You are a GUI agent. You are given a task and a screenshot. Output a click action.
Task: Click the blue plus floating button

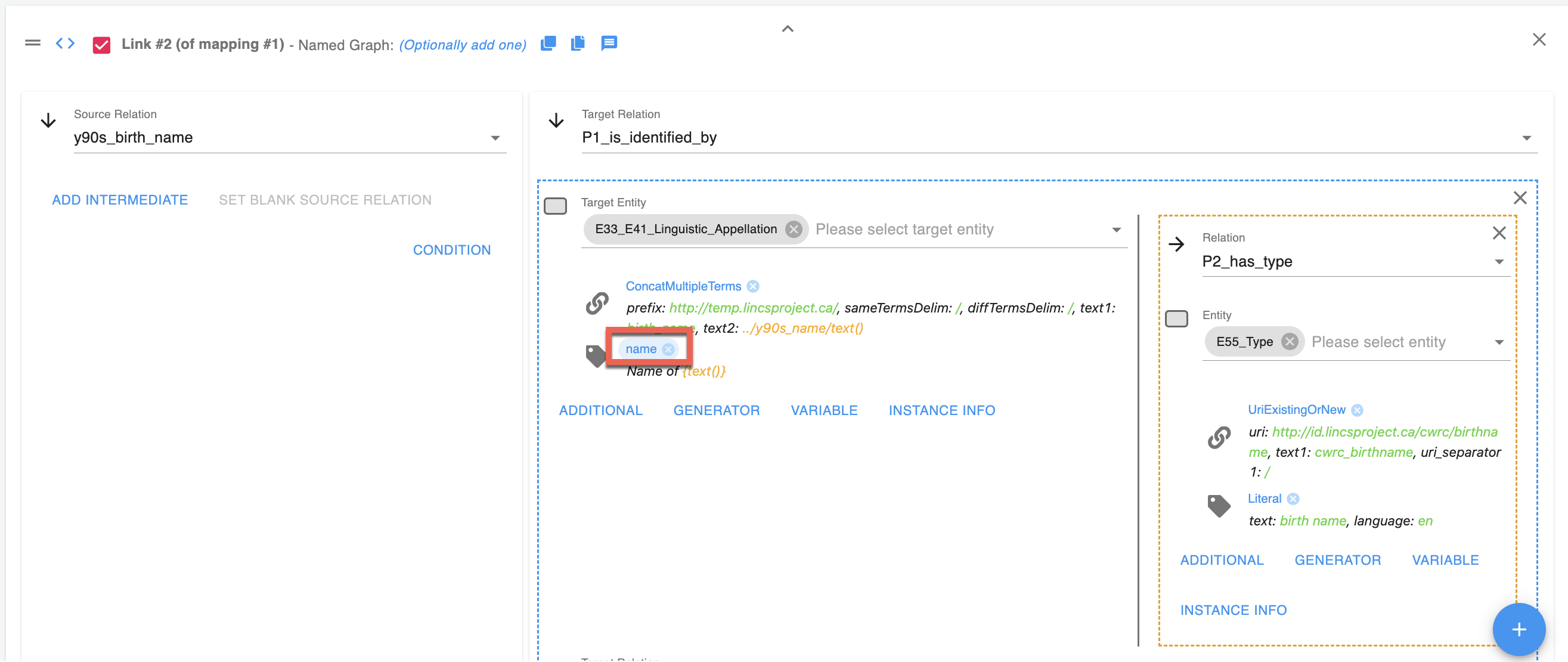[1518, 629]
